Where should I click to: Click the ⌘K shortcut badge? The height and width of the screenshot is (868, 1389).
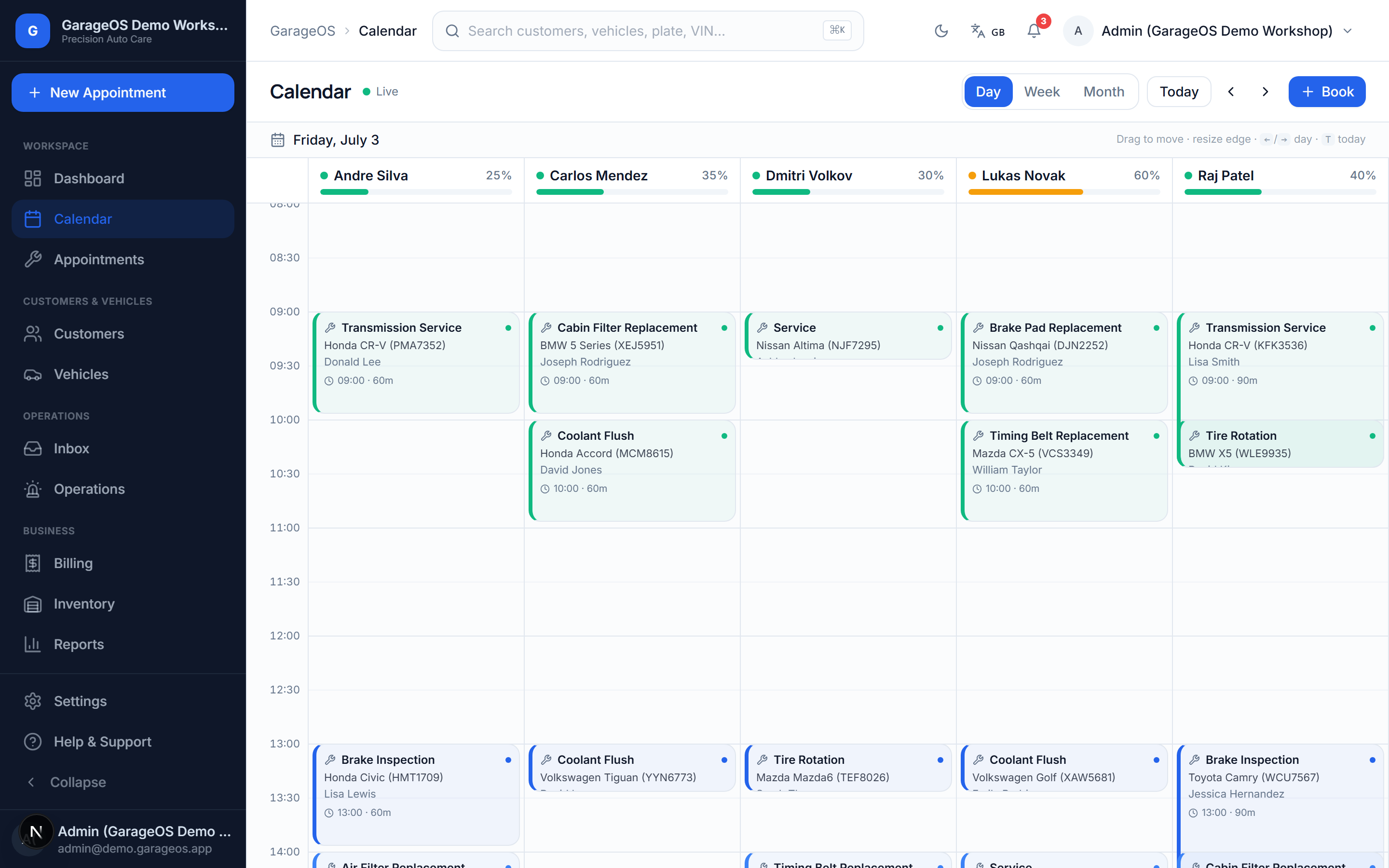coord(837,30)
